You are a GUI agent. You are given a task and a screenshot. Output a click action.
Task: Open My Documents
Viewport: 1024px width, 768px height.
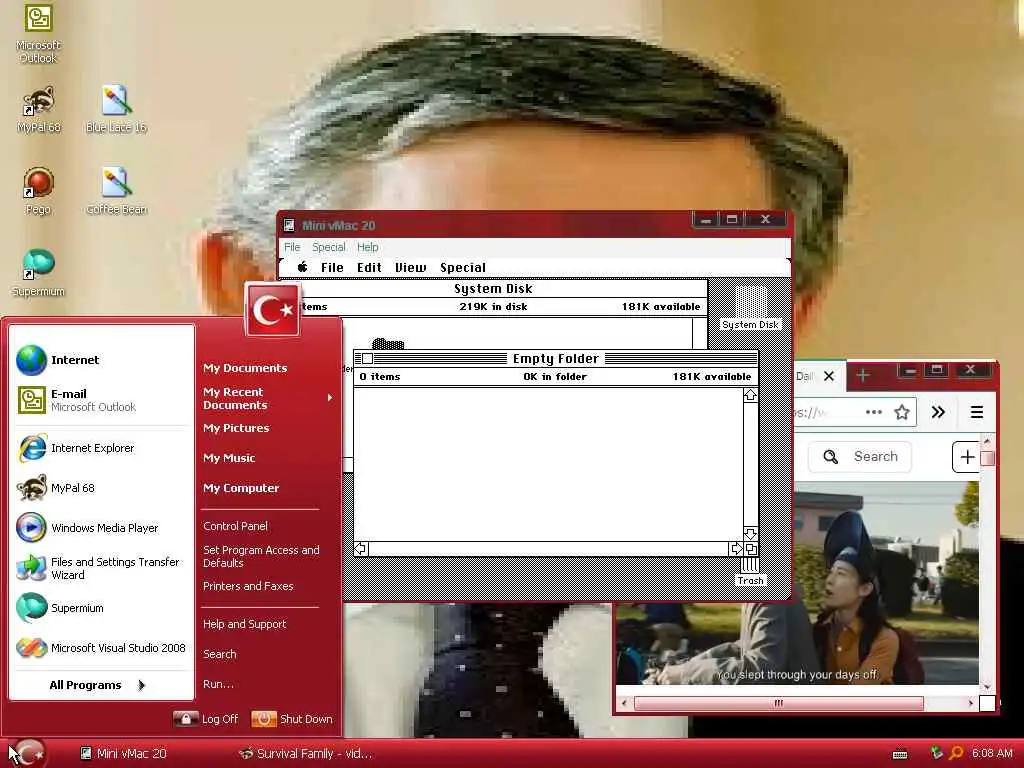click(x=245, y=368)
